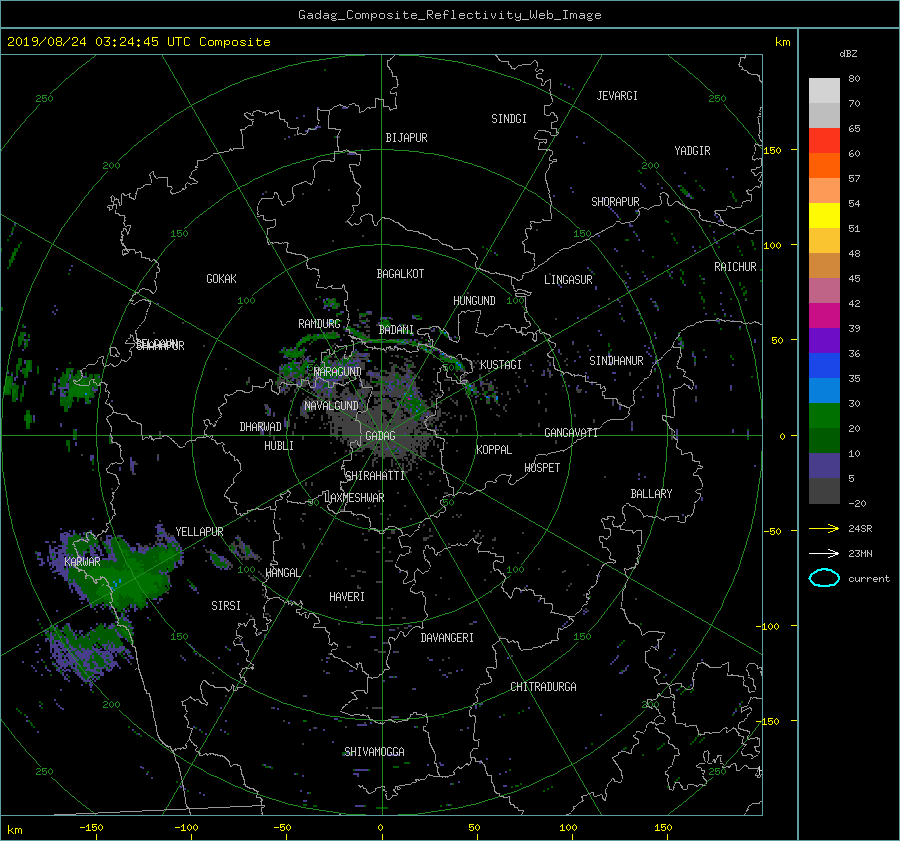Click the 'km' unit label at top right
The height and width of the screenshot is (841, 900).
pos(782,42)
